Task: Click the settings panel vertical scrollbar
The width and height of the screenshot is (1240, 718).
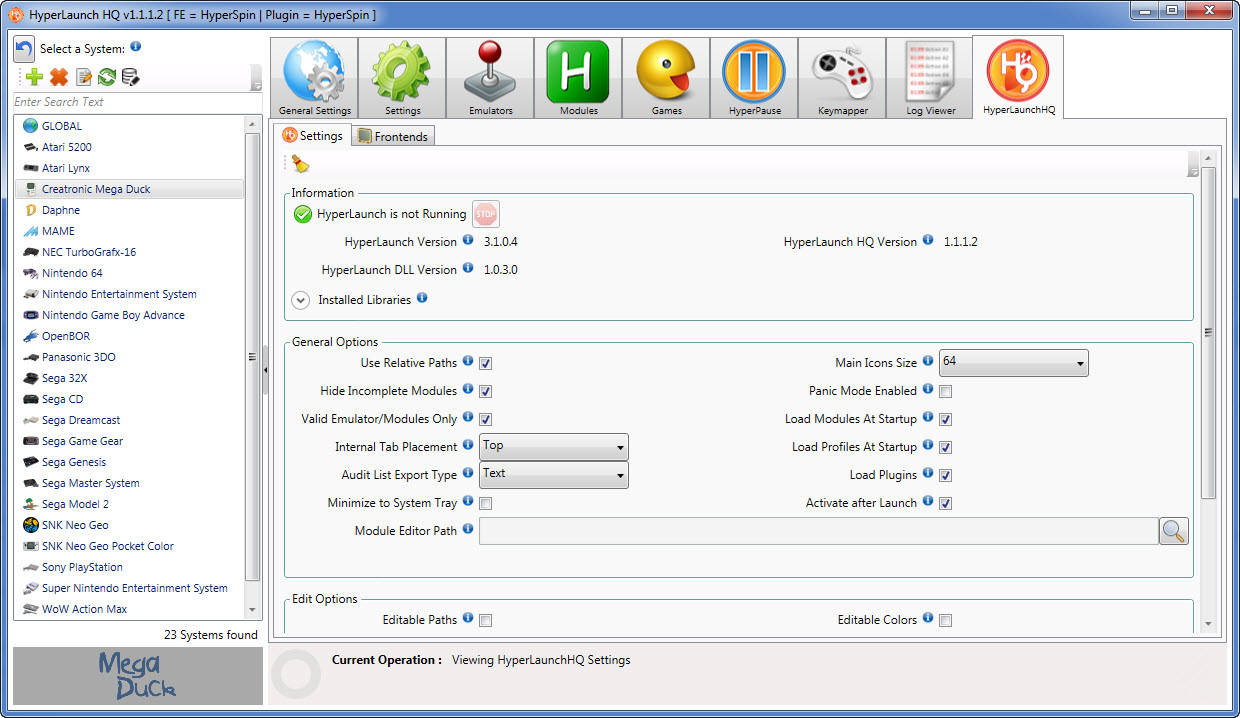Action: click(x=1208, y=333)
